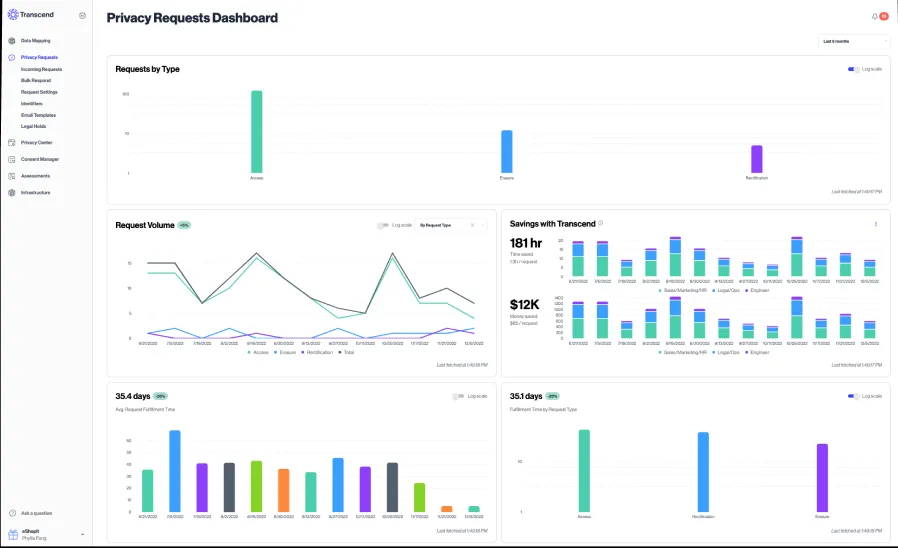Enable Log scale on Request Volume chart
The image size is (898, 548).
[383, 225]
